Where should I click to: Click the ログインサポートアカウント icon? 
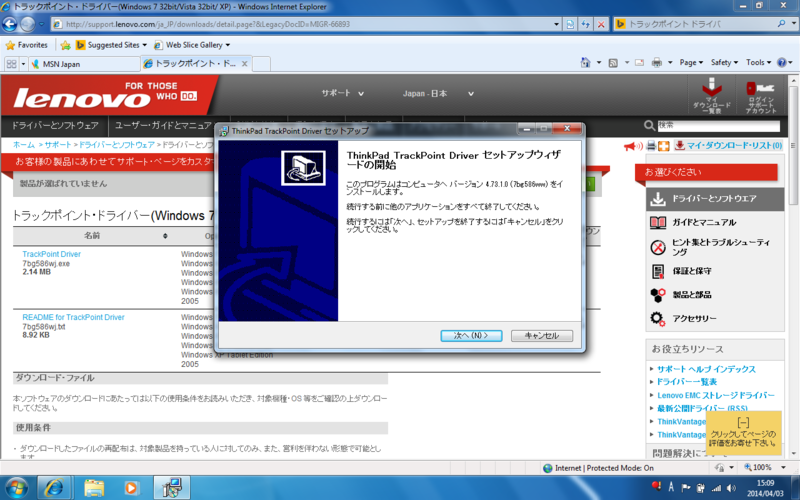pyautogui.click(x=760, y=95)
